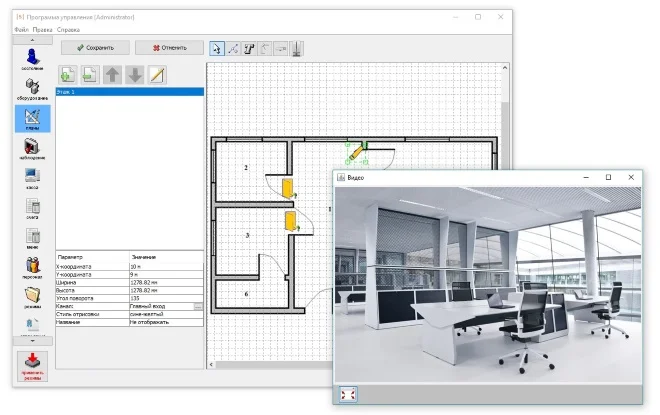The width and height of the screenshot is (660, 415).
Task: Click the add floor plan icon
Action: 67,75
